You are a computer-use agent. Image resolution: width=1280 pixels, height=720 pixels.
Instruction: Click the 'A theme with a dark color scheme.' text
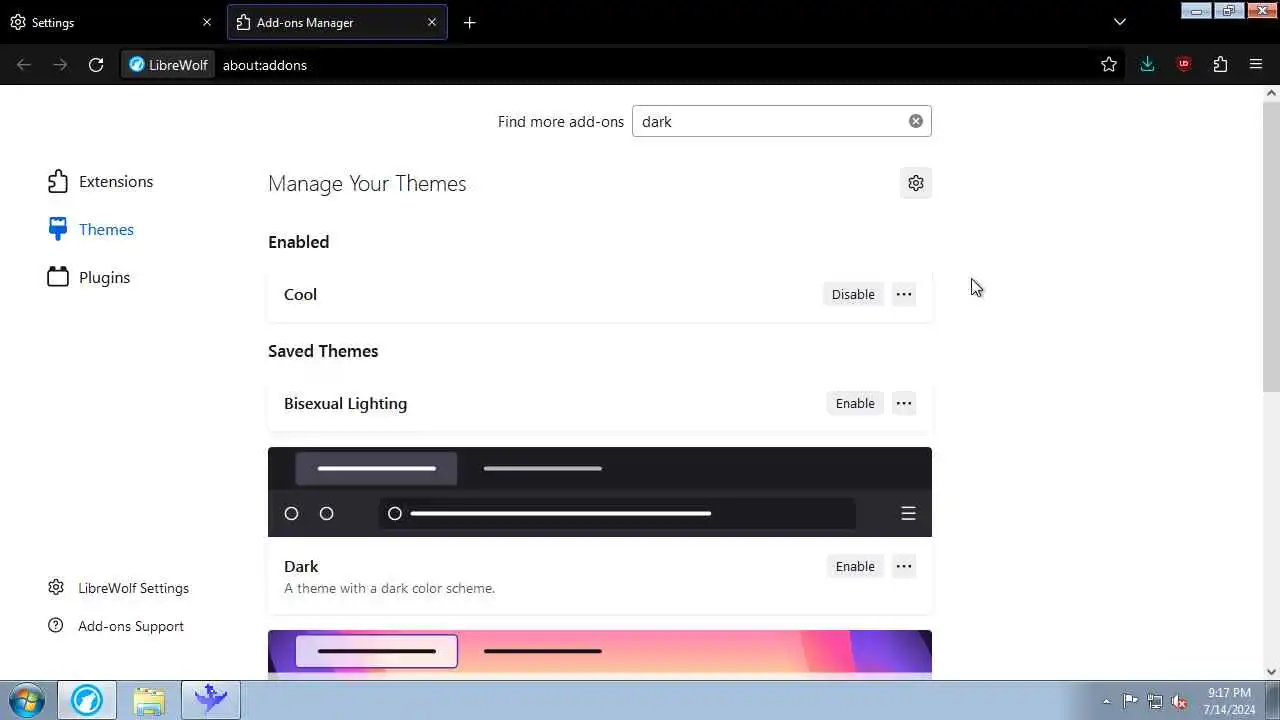[x=389, y=588]
